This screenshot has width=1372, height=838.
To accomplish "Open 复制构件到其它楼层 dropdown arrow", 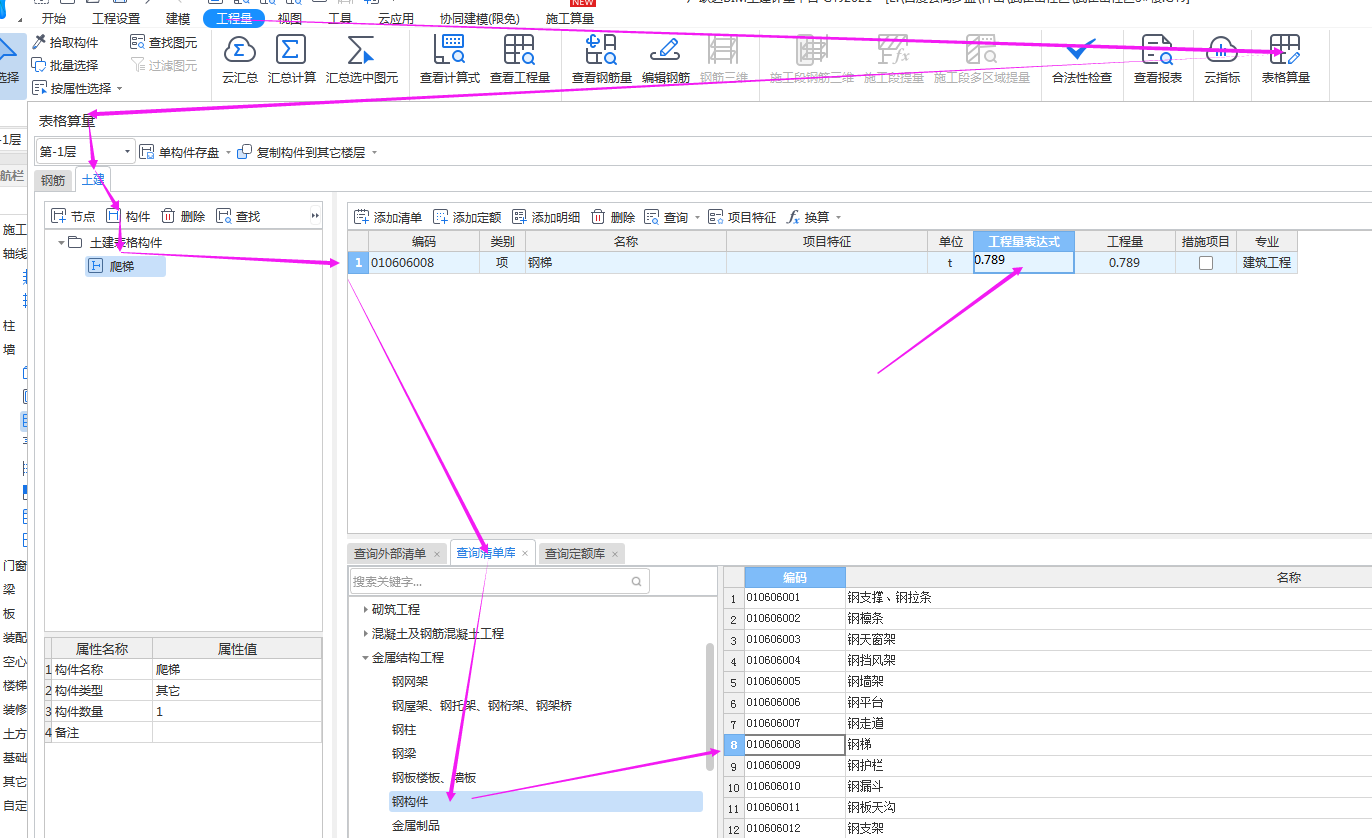I will click(x=375, y=153).
